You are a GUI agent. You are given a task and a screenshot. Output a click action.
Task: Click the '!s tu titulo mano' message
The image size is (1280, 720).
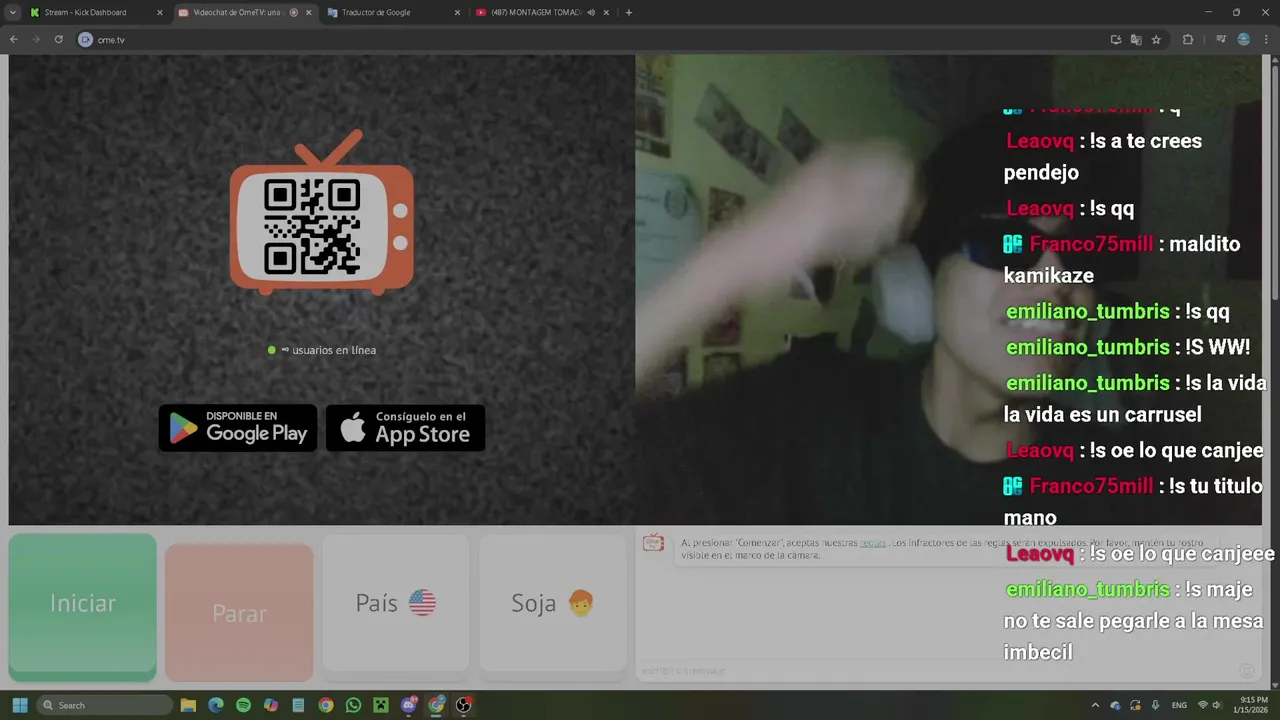(1133, 502)
